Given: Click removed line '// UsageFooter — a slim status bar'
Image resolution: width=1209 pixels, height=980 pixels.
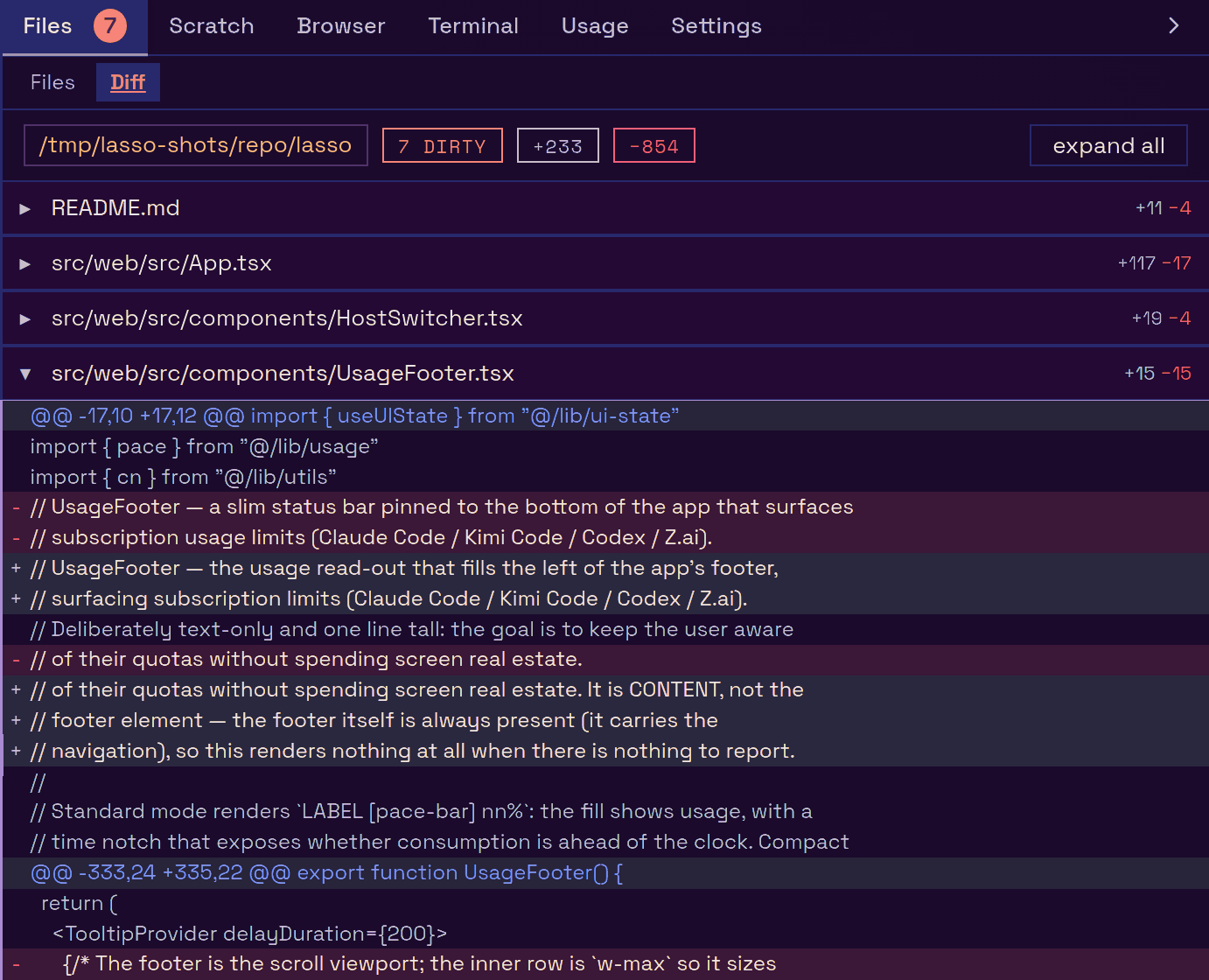Looking at the screenshot, I should point(605,507).
